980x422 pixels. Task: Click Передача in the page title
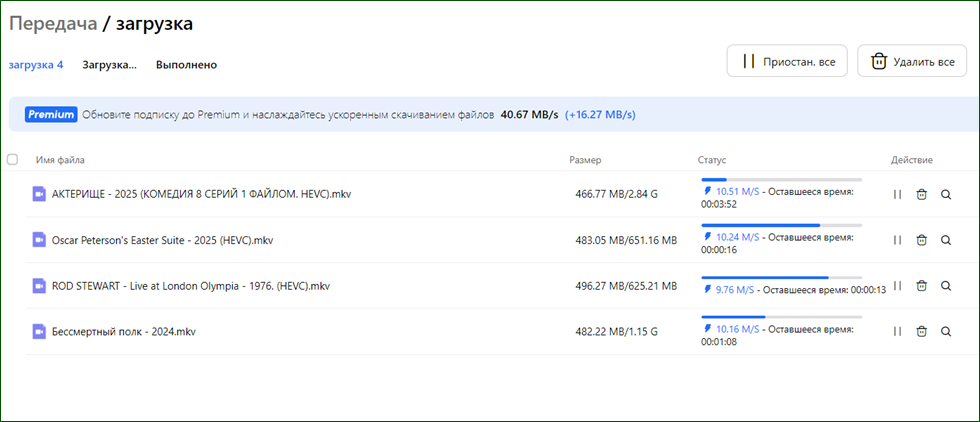click(53, 24)
